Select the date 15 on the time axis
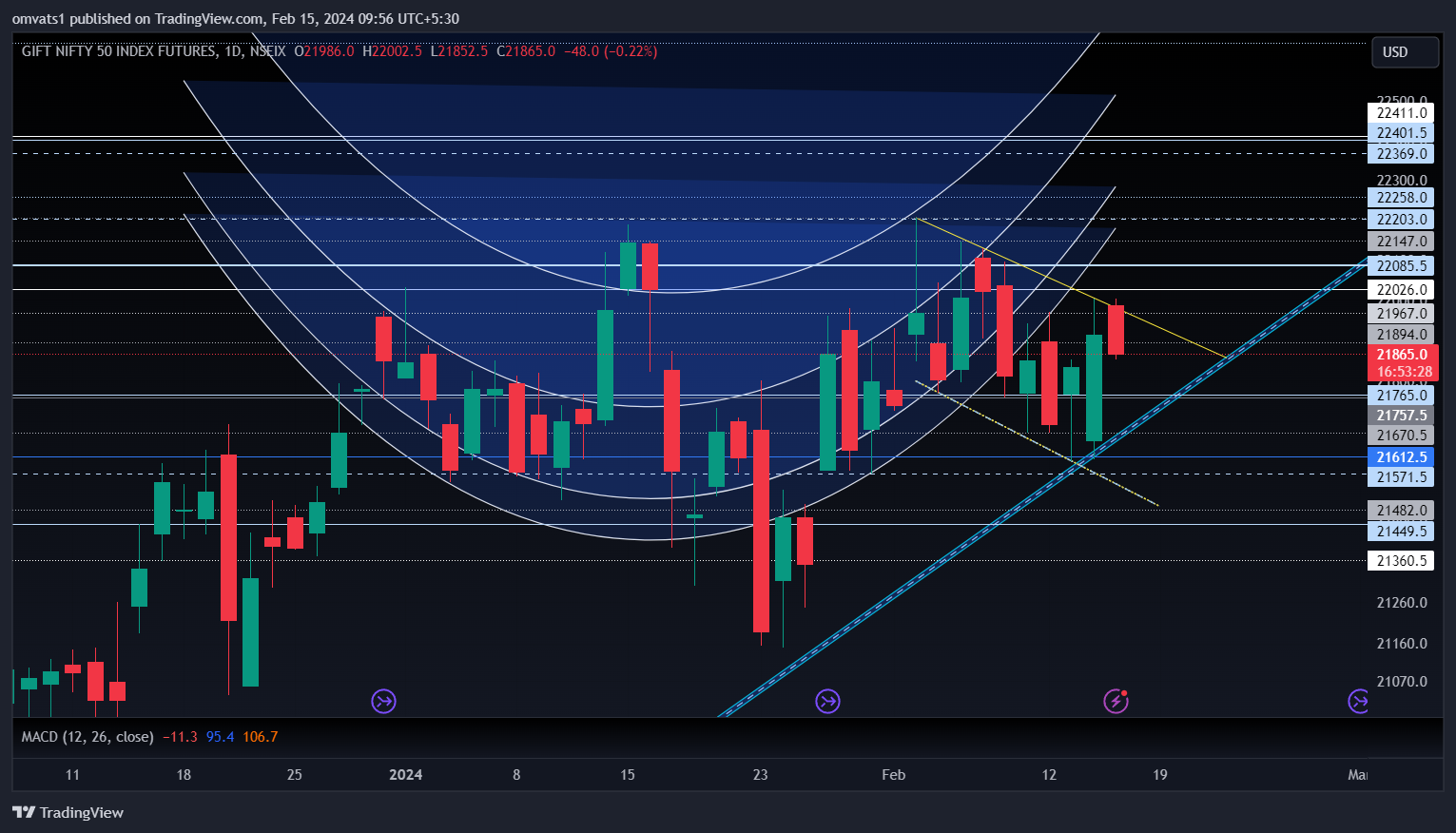This screenshot has width=1456, height=833. pyautogui.click(x=628, y=775)
